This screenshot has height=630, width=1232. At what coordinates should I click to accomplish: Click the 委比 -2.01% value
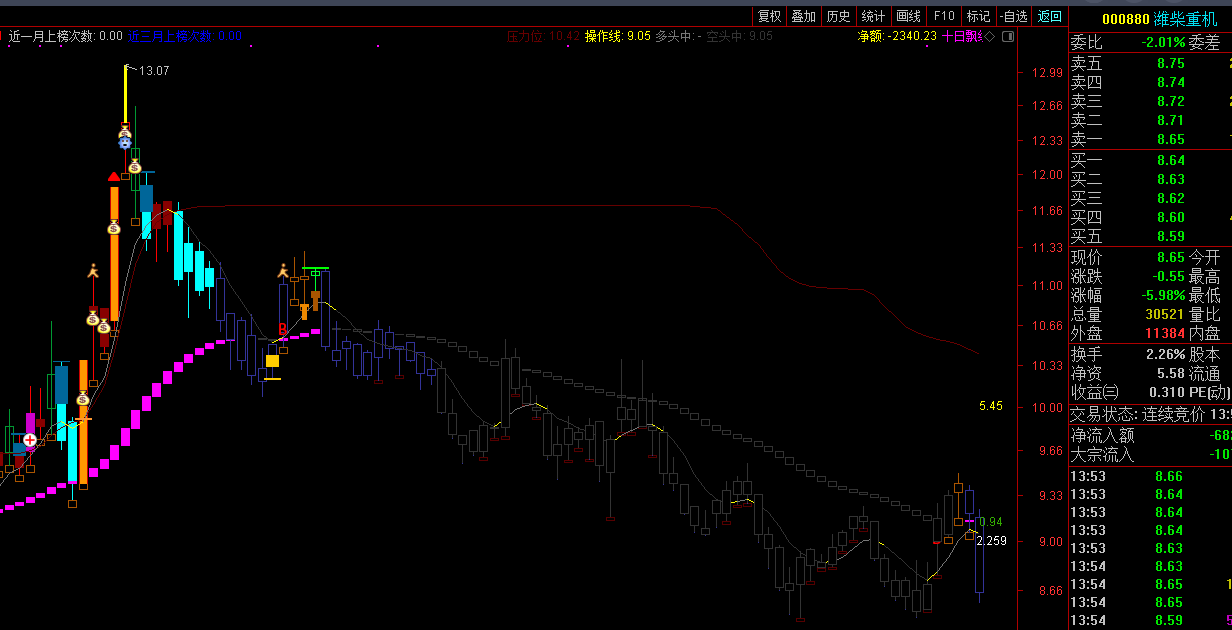(x=1163, y=43)
